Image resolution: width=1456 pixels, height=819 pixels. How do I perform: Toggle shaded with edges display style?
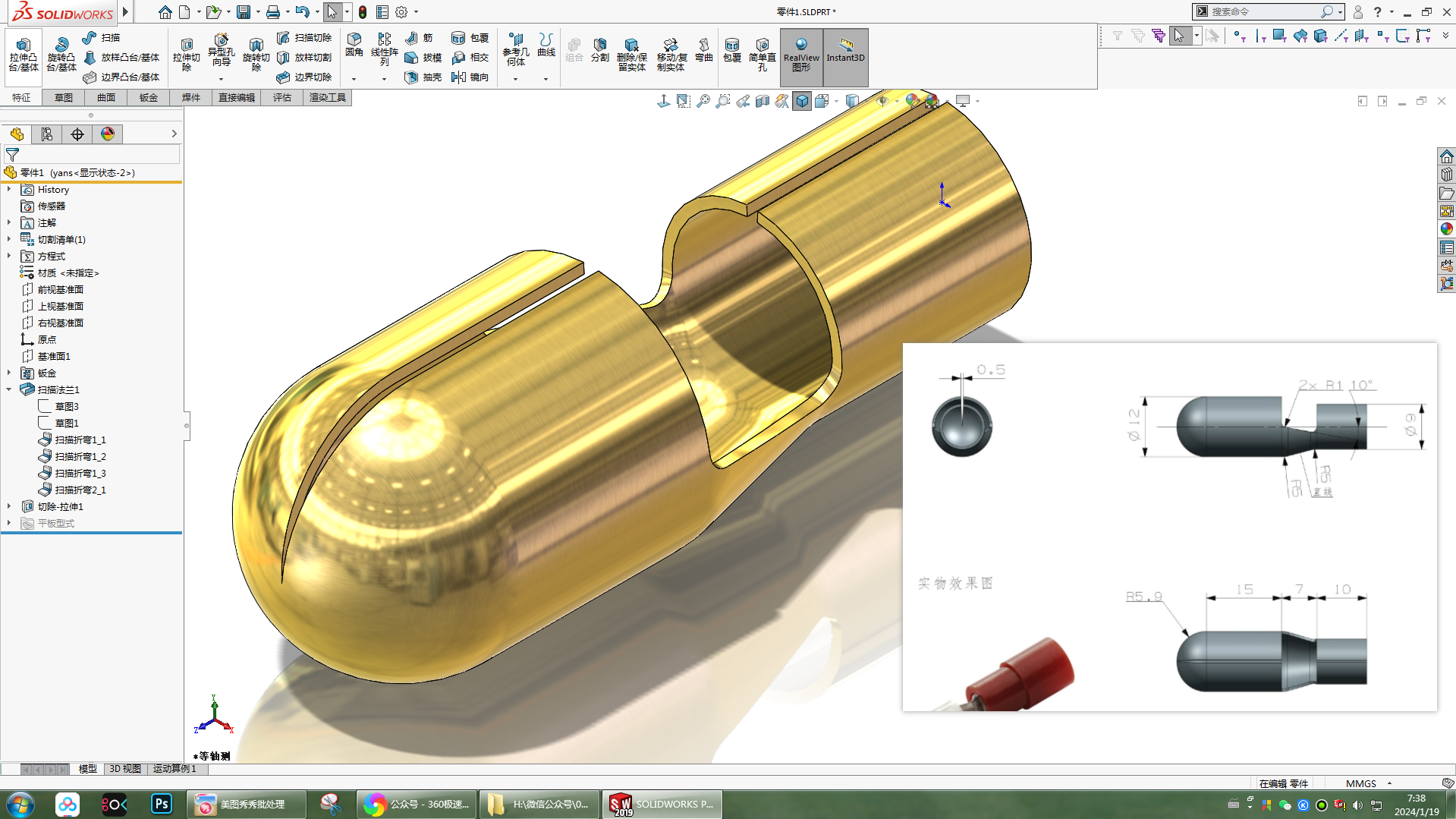[x=802, y=101]
